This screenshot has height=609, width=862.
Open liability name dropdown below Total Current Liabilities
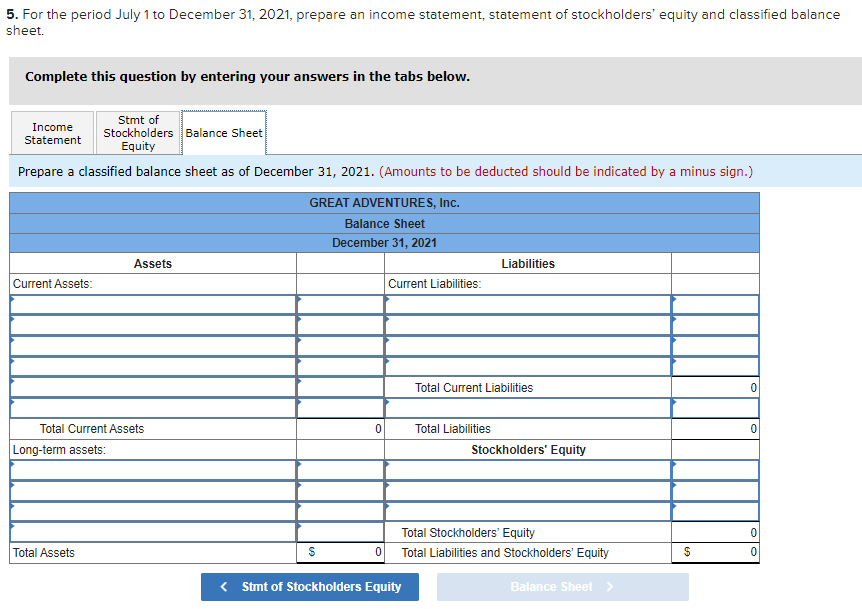pyautogui.click(x=528, y=408)
